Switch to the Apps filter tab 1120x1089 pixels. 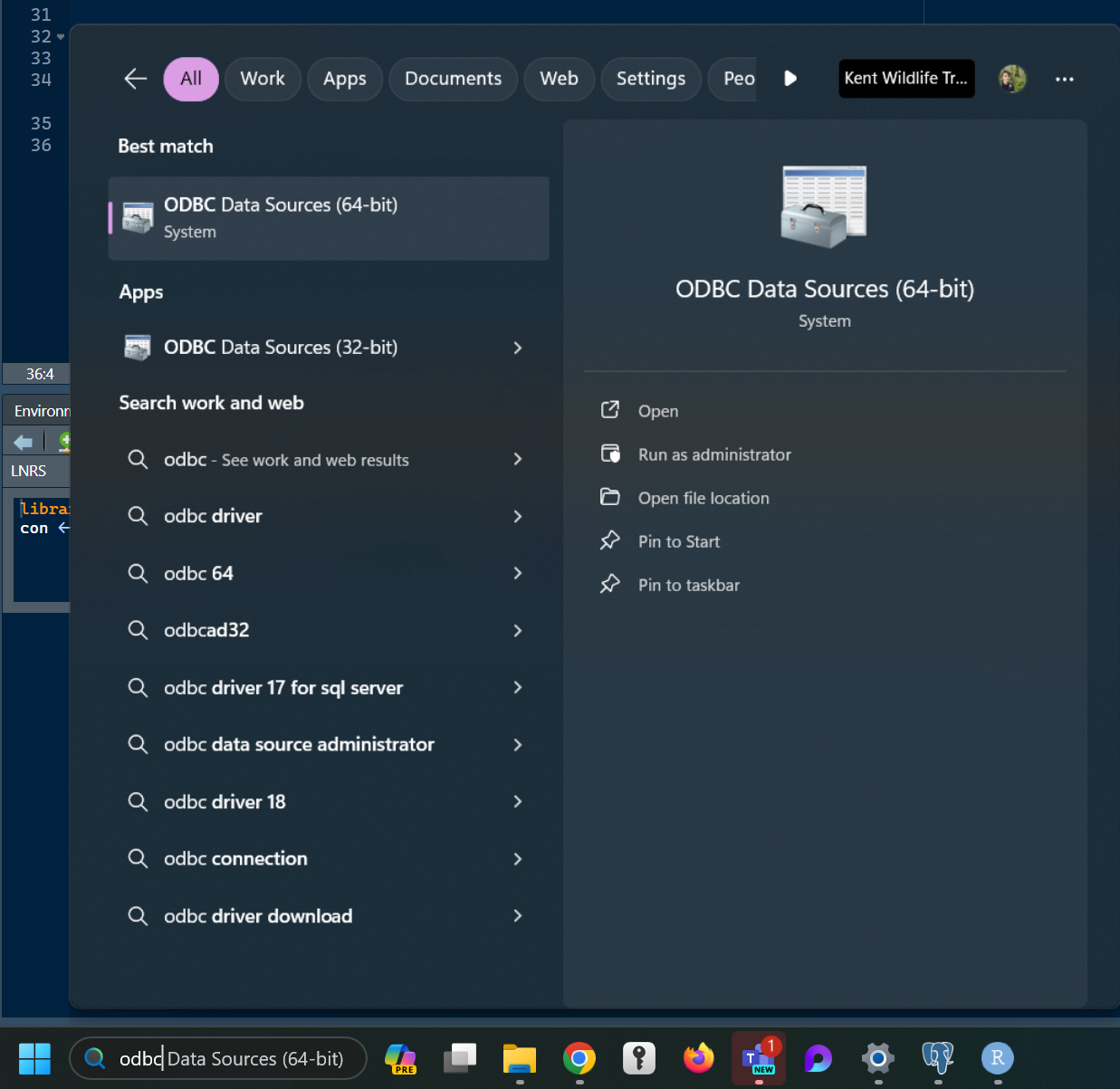(345, 79)
